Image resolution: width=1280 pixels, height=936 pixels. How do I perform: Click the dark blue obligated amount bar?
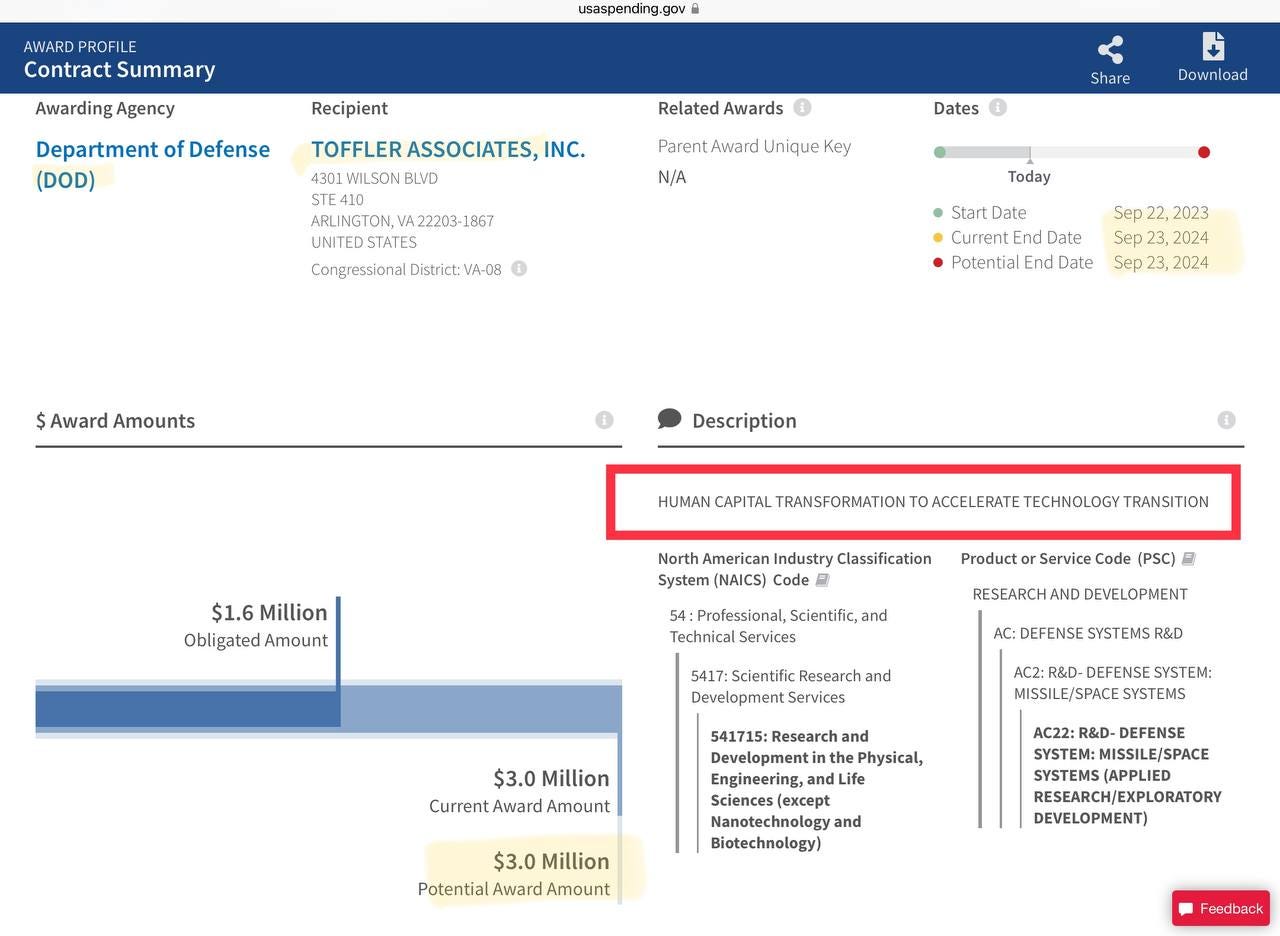[x=187, y=707]
